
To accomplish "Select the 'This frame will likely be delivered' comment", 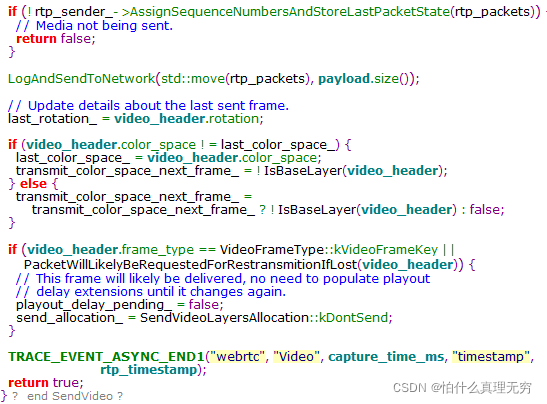I will click(223, 278).
